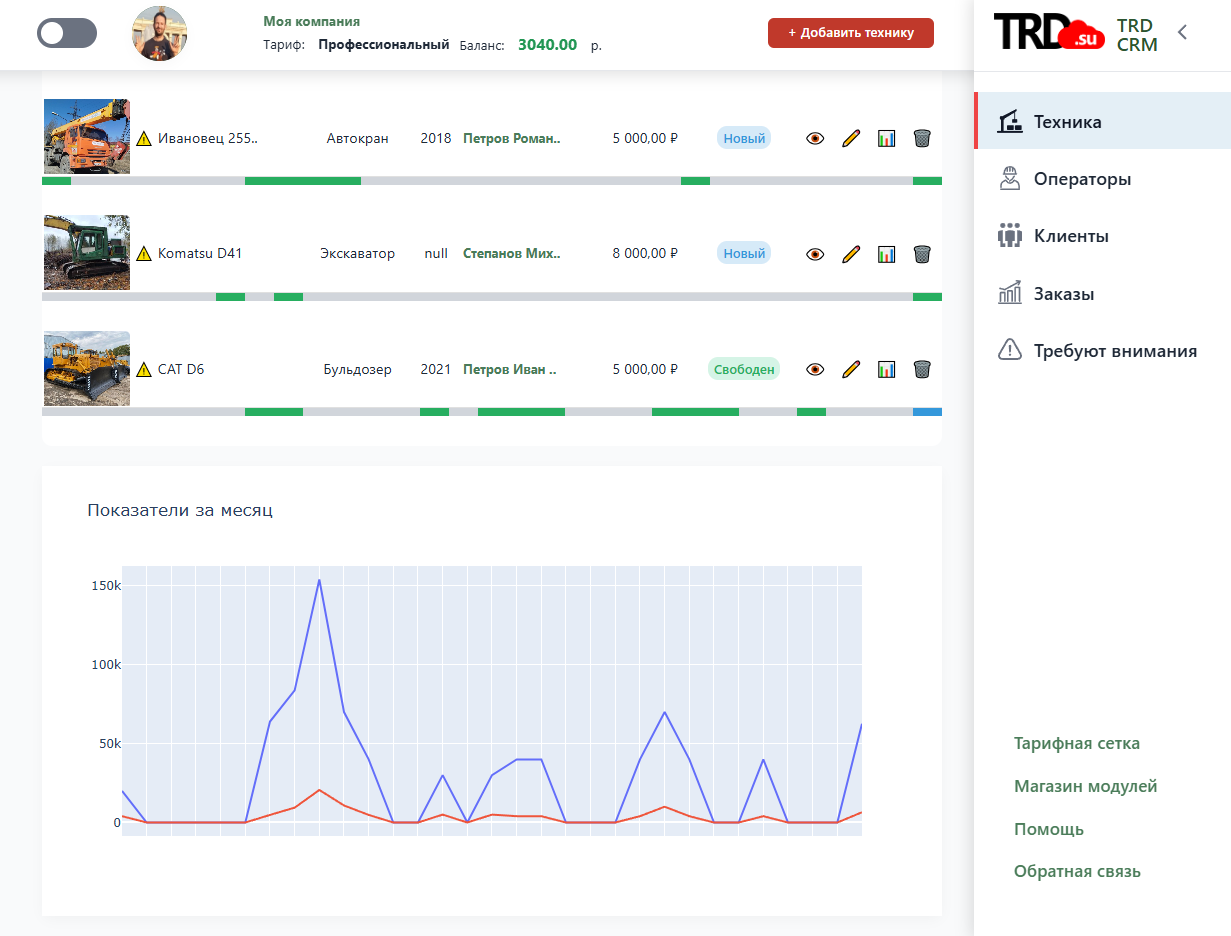The height and width of the screenshot is (936, 1231).
Task: Click the Экскаватор type cell
Action: coord(358,254)
